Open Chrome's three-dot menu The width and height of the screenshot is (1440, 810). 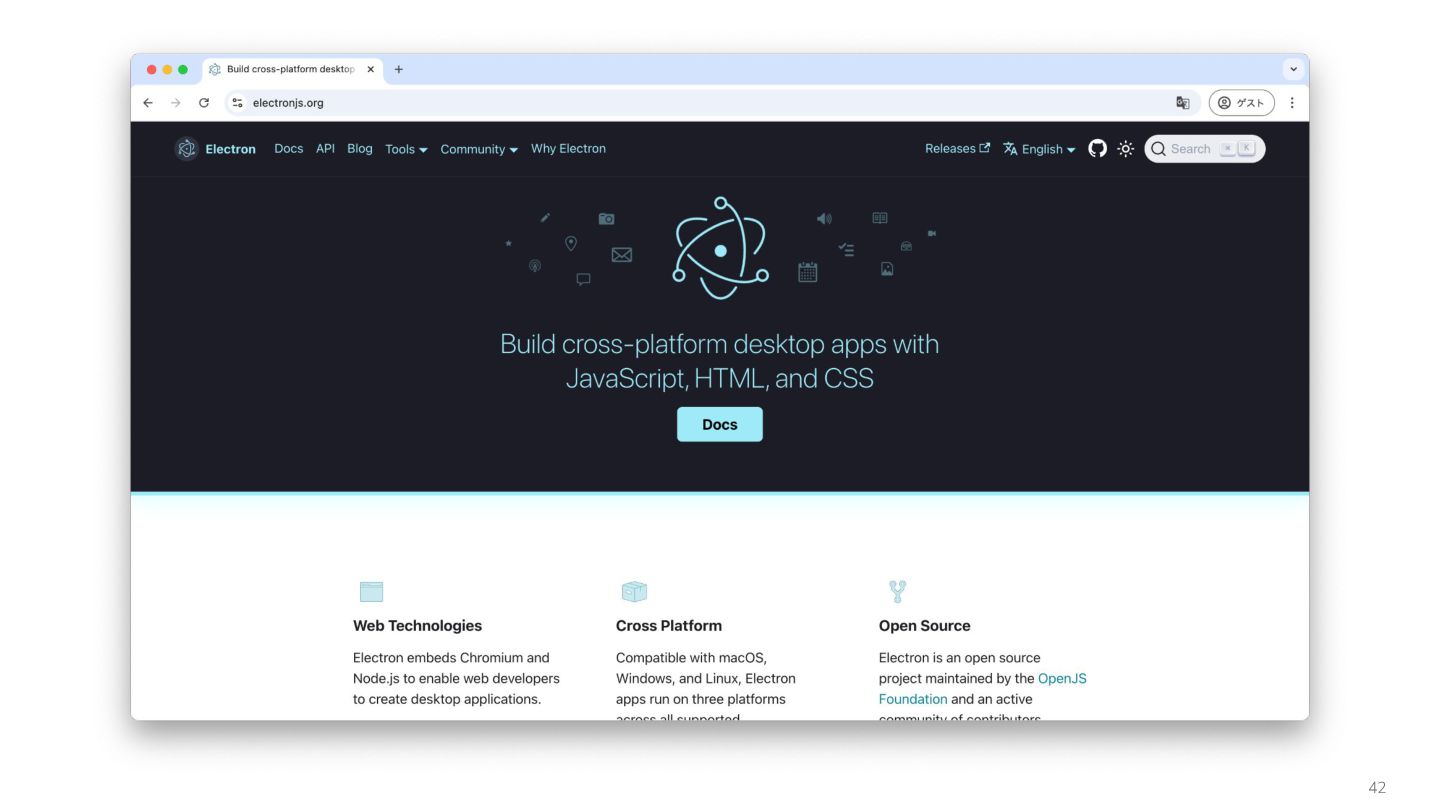(x=1292, y=103)
